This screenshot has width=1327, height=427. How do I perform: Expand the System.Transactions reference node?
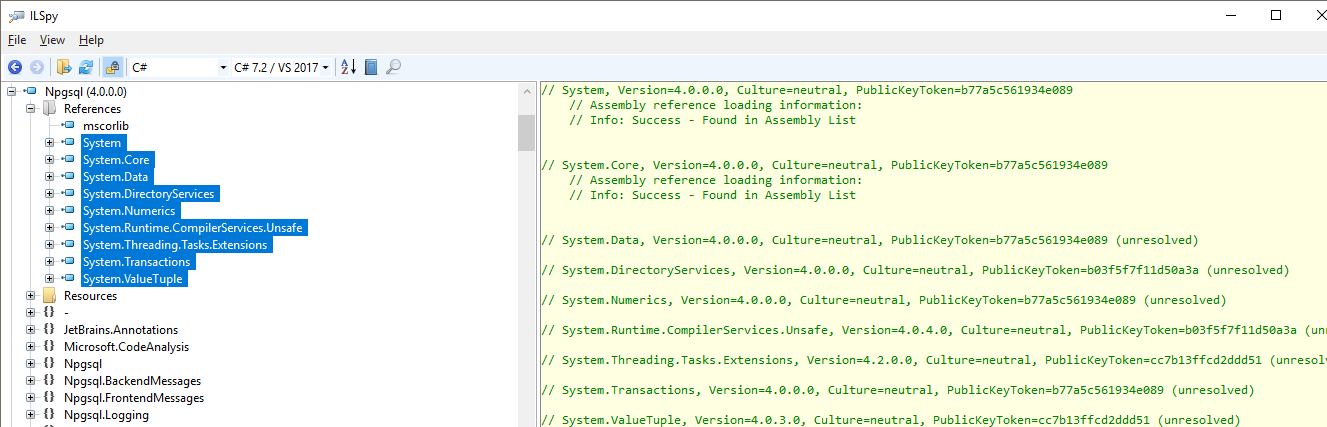click(x=49, y=262)
